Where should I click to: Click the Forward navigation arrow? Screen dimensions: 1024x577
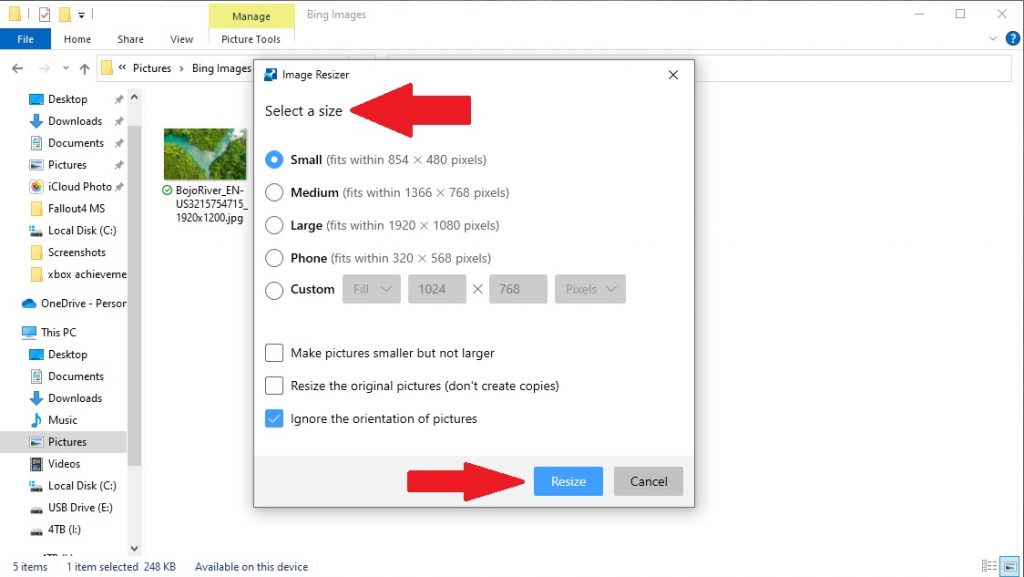point(44,69)
